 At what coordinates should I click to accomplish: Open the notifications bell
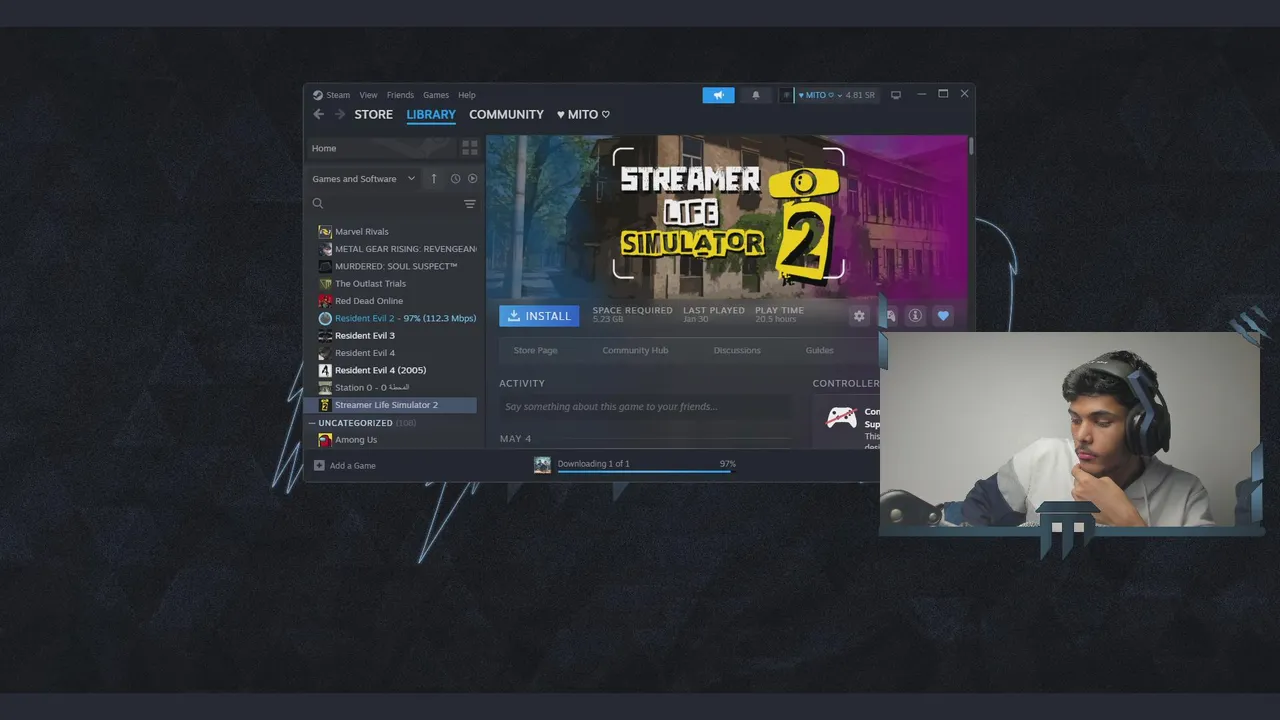(x=756, y=95)
